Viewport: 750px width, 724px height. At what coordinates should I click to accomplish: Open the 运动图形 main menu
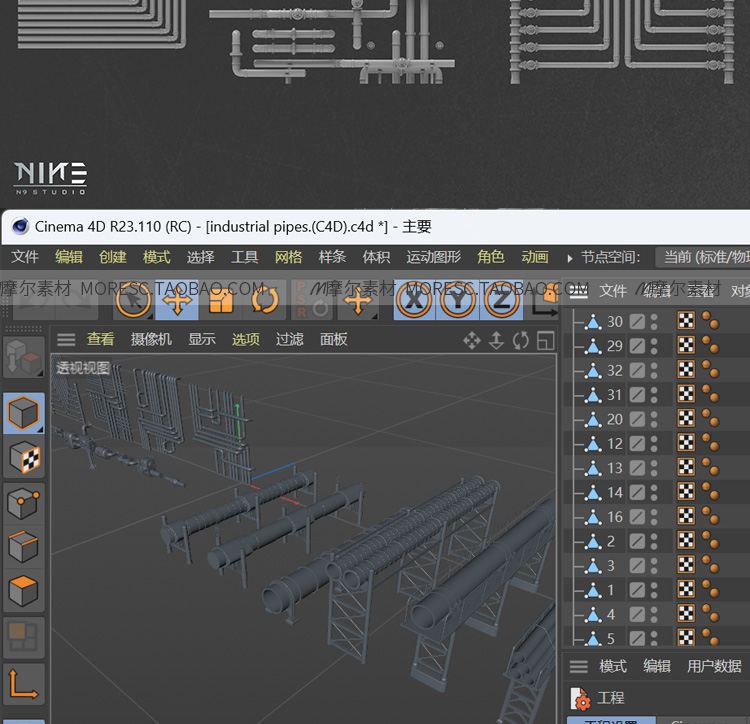click(x=434, y=257)
